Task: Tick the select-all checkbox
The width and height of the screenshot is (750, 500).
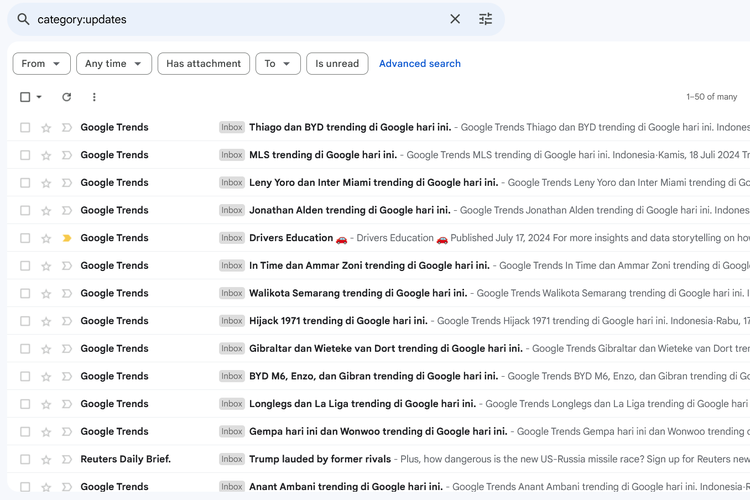Action: tap(25, 97)
